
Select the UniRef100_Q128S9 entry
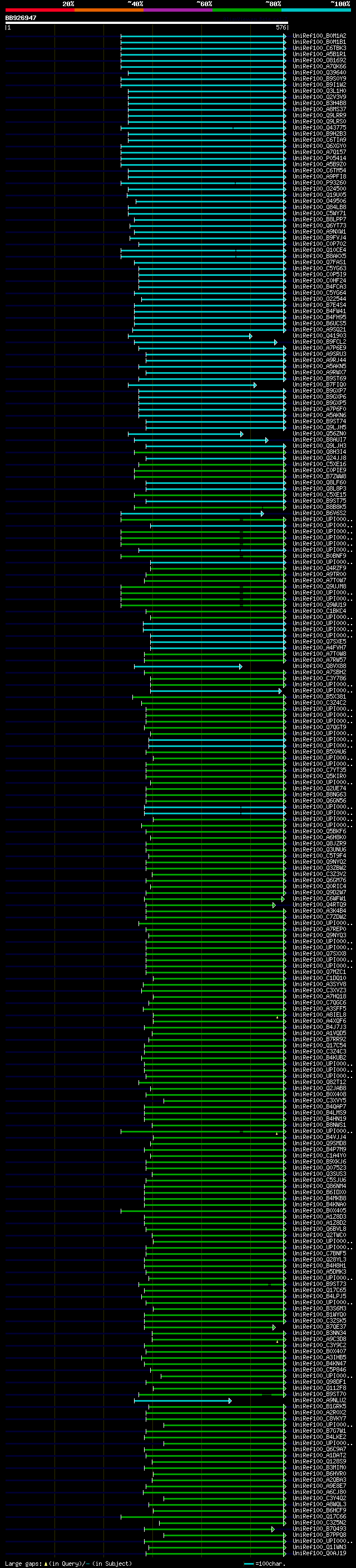coord(319,1461)
